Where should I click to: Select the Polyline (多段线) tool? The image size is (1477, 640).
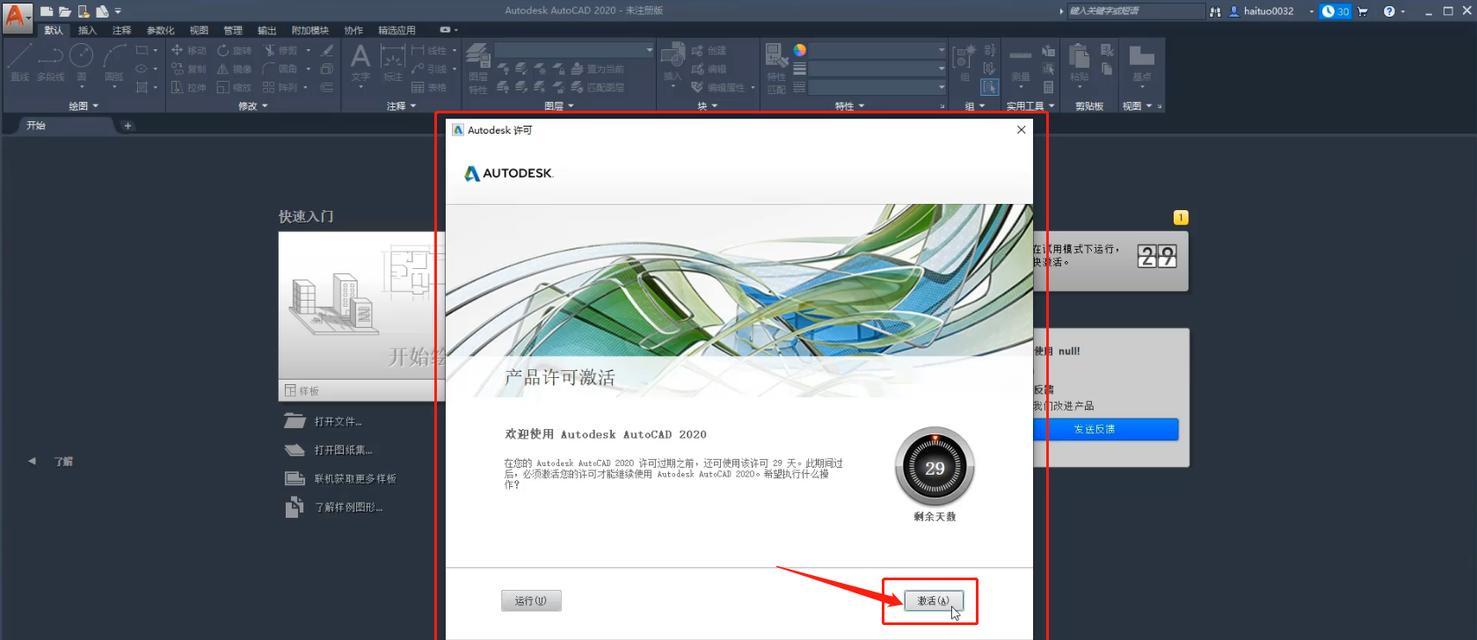(50, 63)
